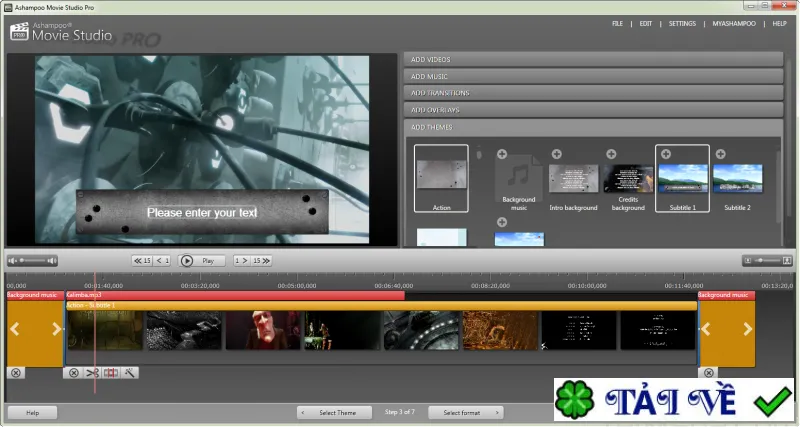The width and height of the screenshot is (800, 427).
Task: Click the split clip icon beside scissors
Action: pos(111,373)
